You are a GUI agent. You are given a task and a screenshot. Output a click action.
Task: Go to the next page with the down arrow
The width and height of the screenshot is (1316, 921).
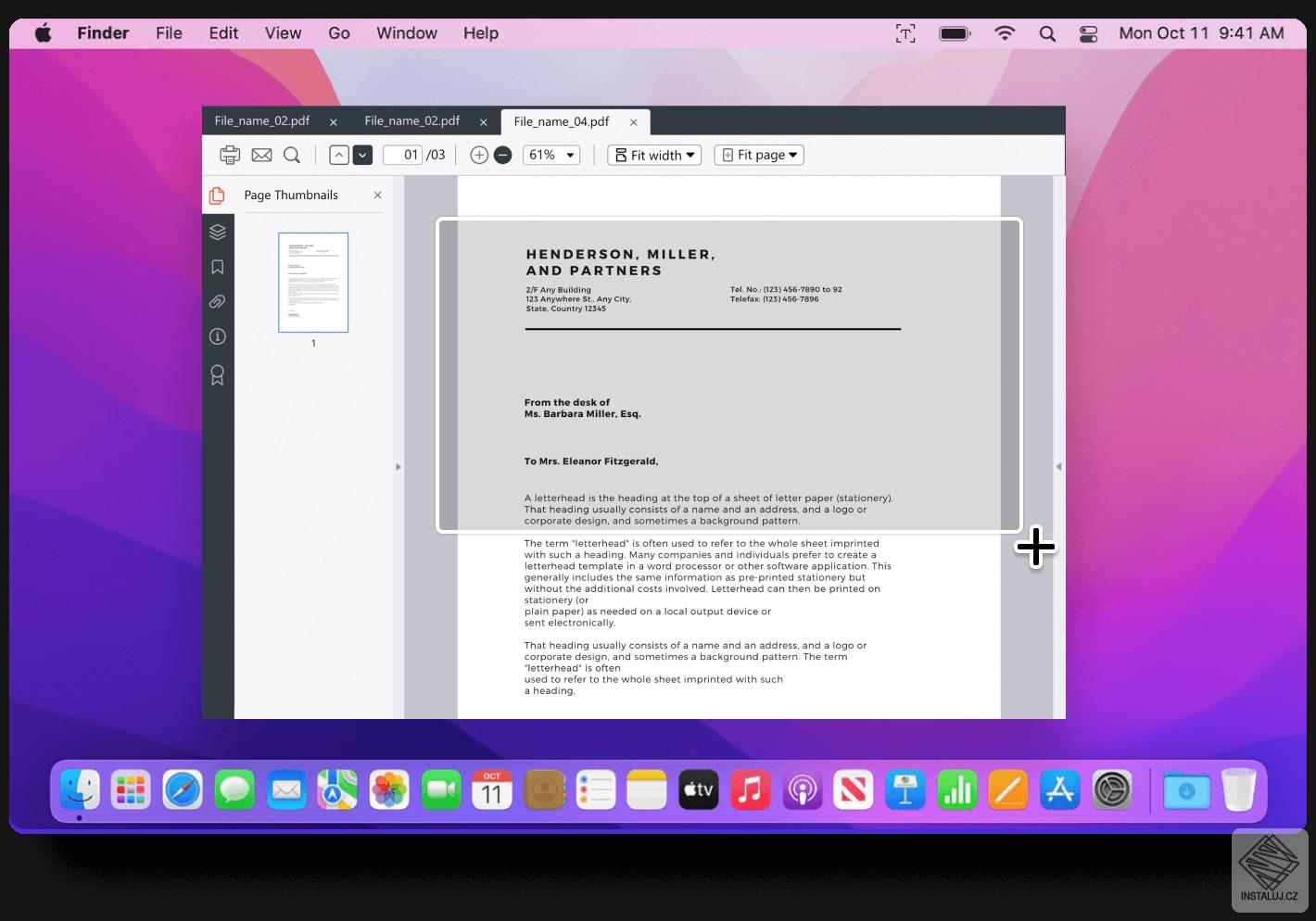click(x=363, y=155)
